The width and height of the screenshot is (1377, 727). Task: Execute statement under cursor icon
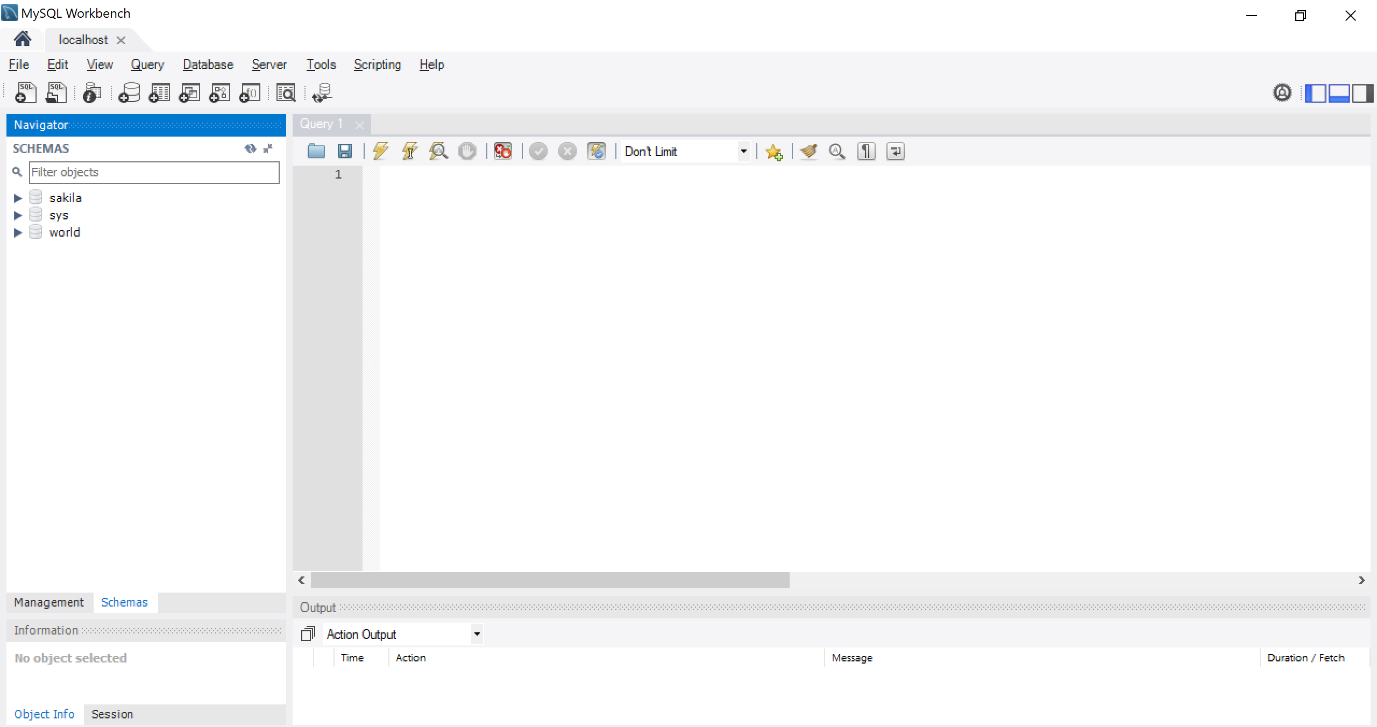pos(409,151)
